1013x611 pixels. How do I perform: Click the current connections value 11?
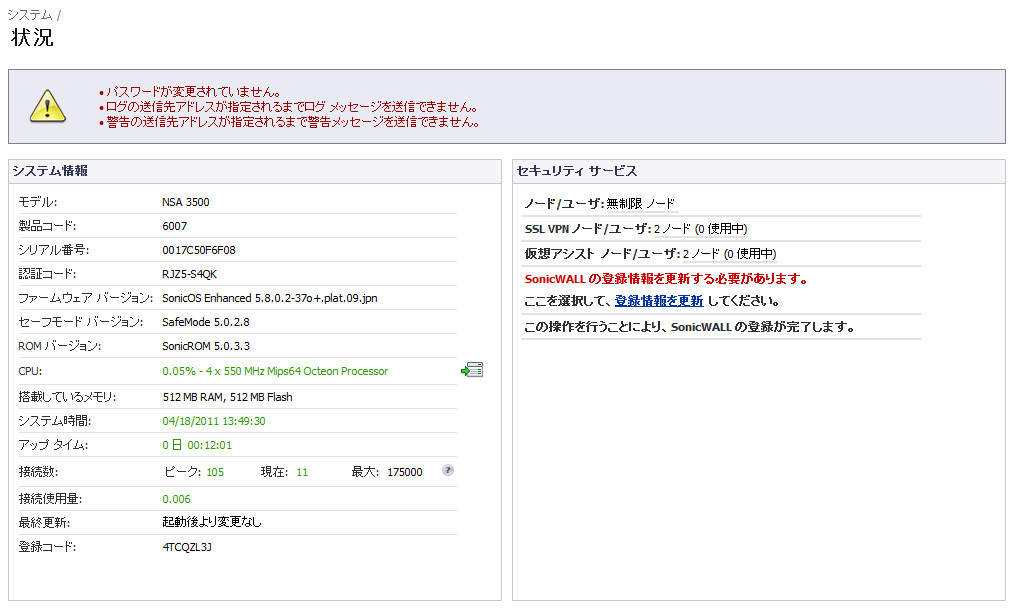(x=302, y=472)
